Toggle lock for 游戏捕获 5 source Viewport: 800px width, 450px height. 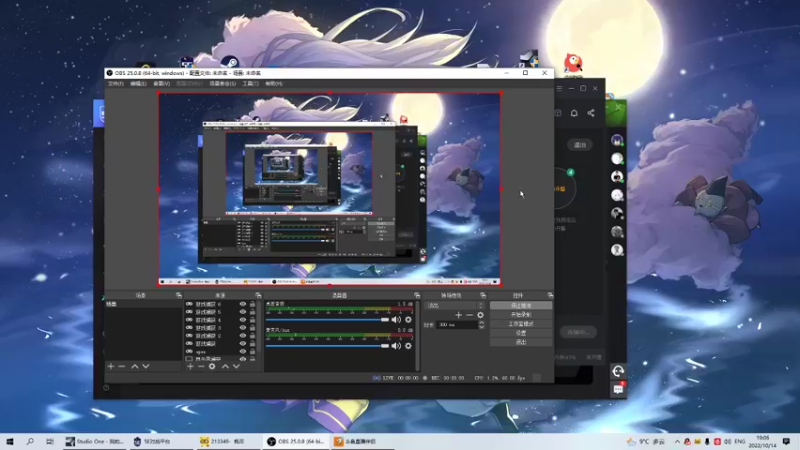(x=253, y=312)
